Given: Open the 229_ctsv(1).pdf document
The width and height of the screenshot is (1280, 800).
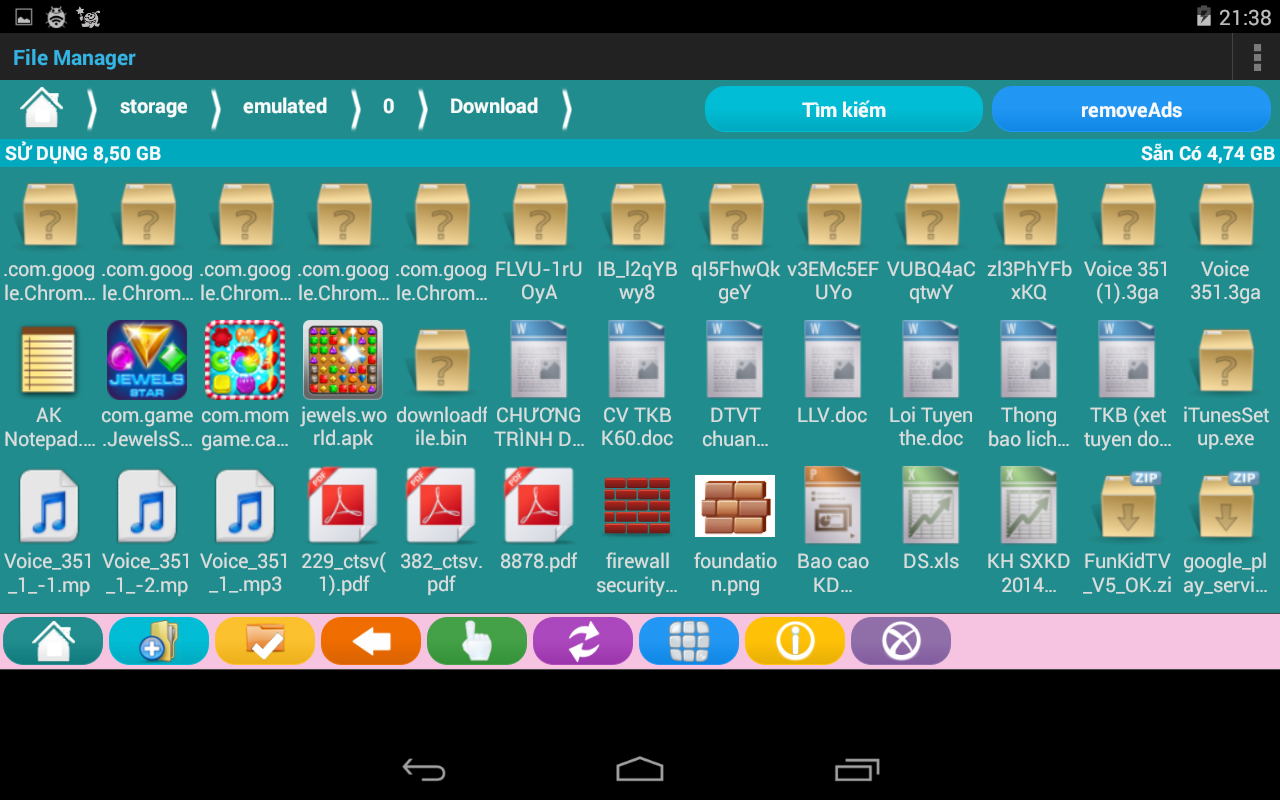Looking at the screenshot, I should click(x=343, y=533).
